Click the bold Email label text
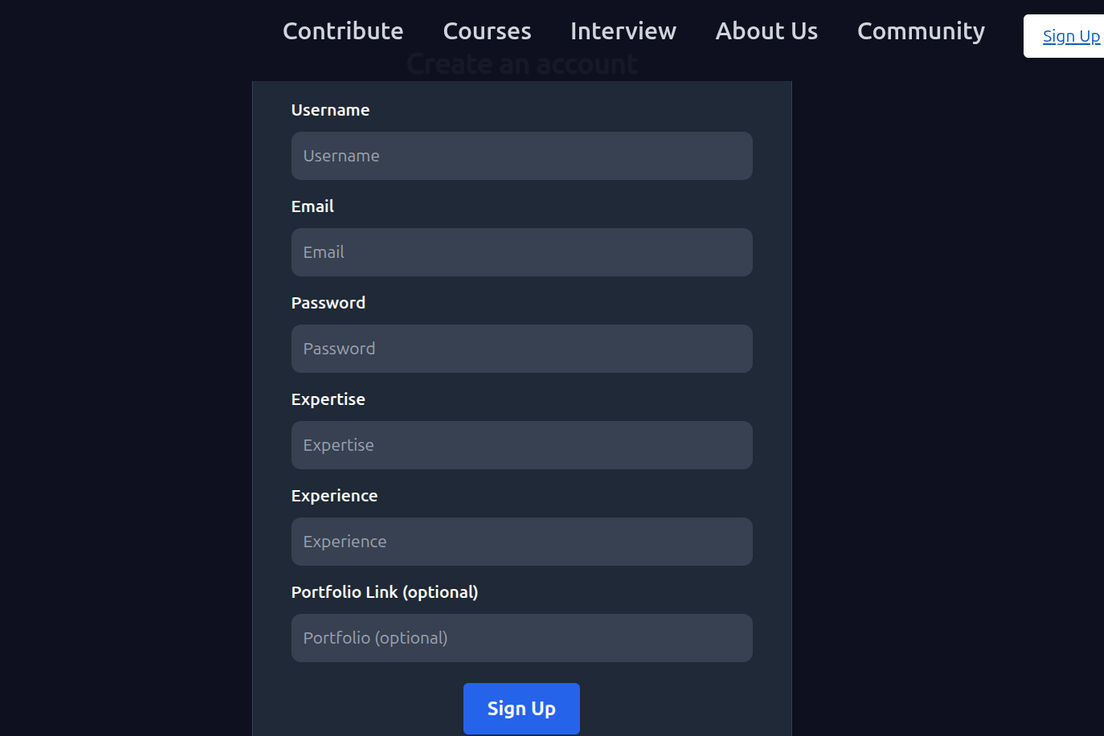Image resolution: width=1104 pixels, height=736 pixels. point(312,206)
